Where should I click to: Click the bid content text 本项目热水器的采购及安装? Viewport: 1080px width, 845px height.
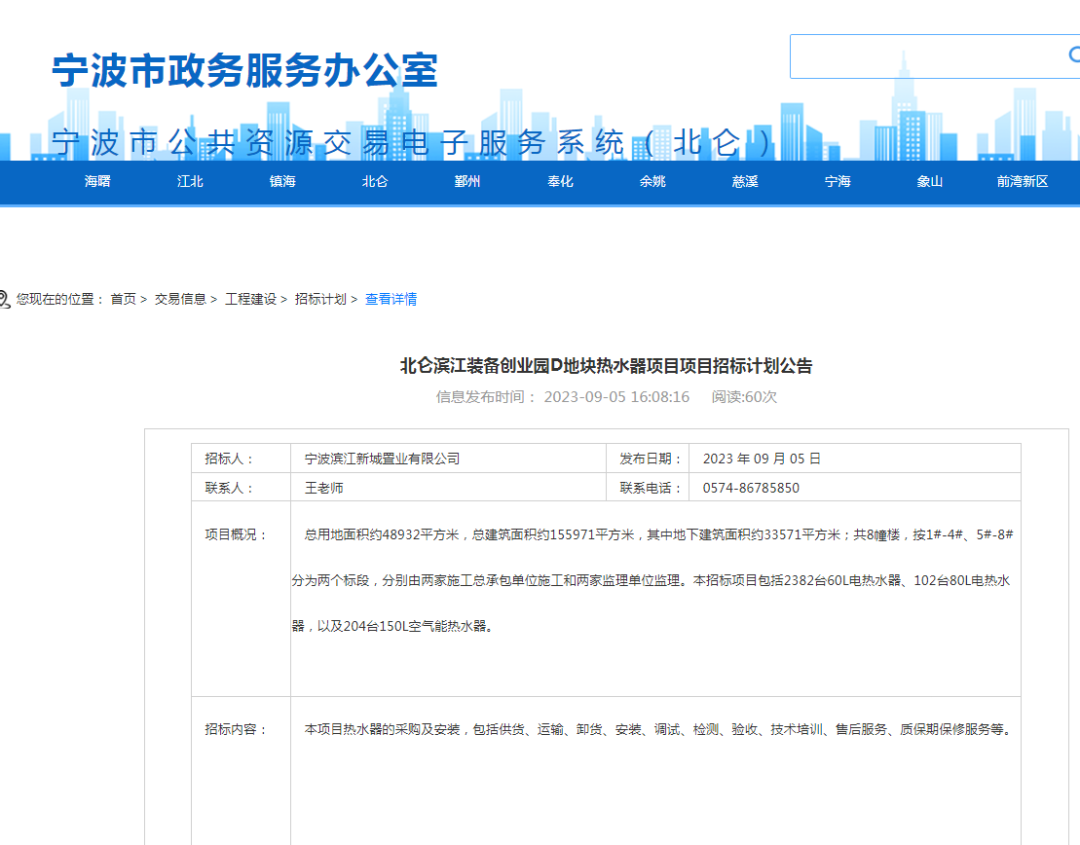tap(658, 729)
